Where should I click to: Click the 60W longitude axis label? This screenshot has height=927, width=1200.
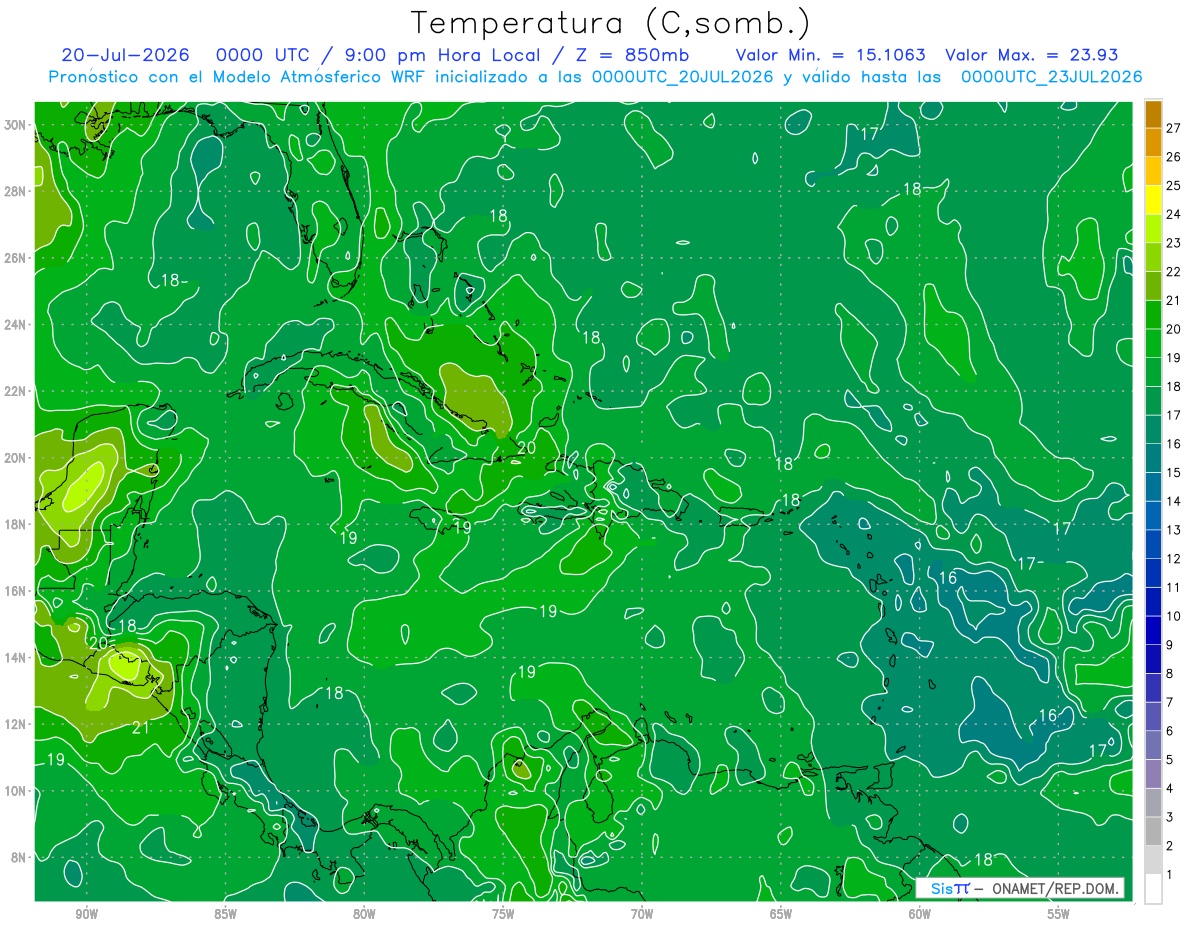(920, 913)
